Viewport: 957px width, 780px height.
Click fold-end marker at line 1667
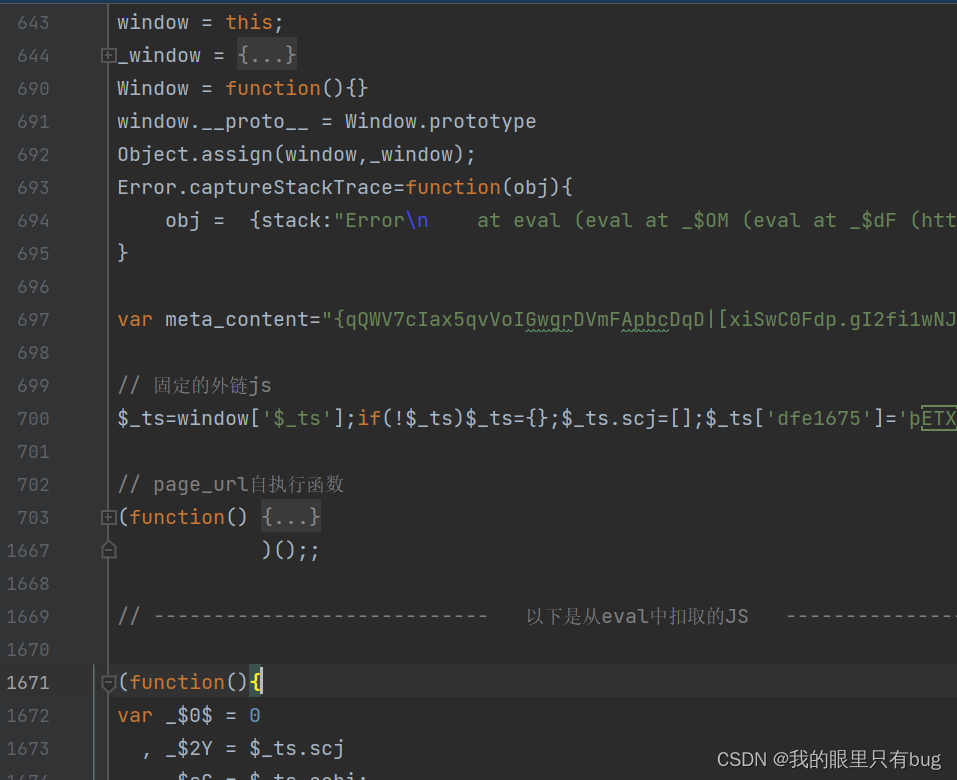click(108, 551)
